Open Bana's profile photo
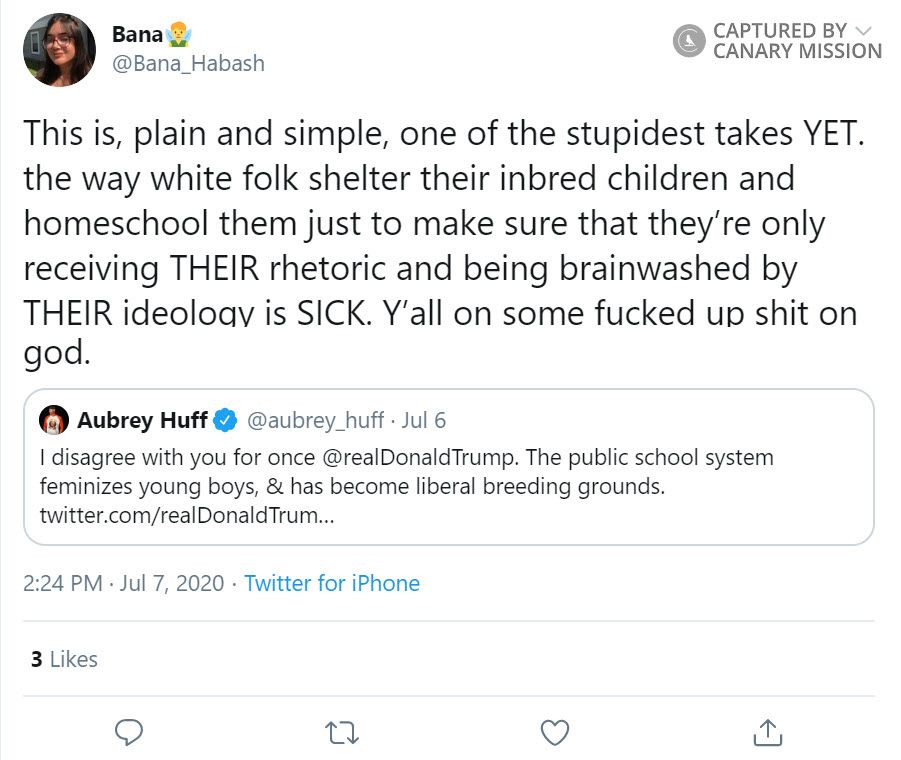This screenshot has width=901, height=760. [x=59, y=50]
